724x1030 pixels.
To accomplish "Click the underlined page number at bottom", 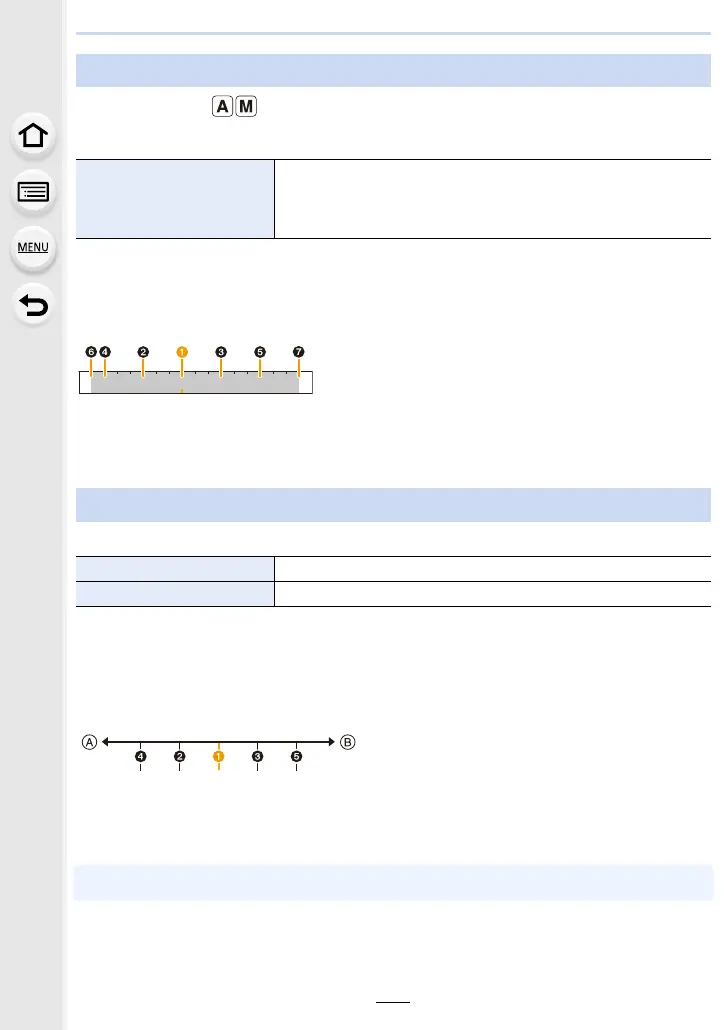I will [x=393, y=996].
